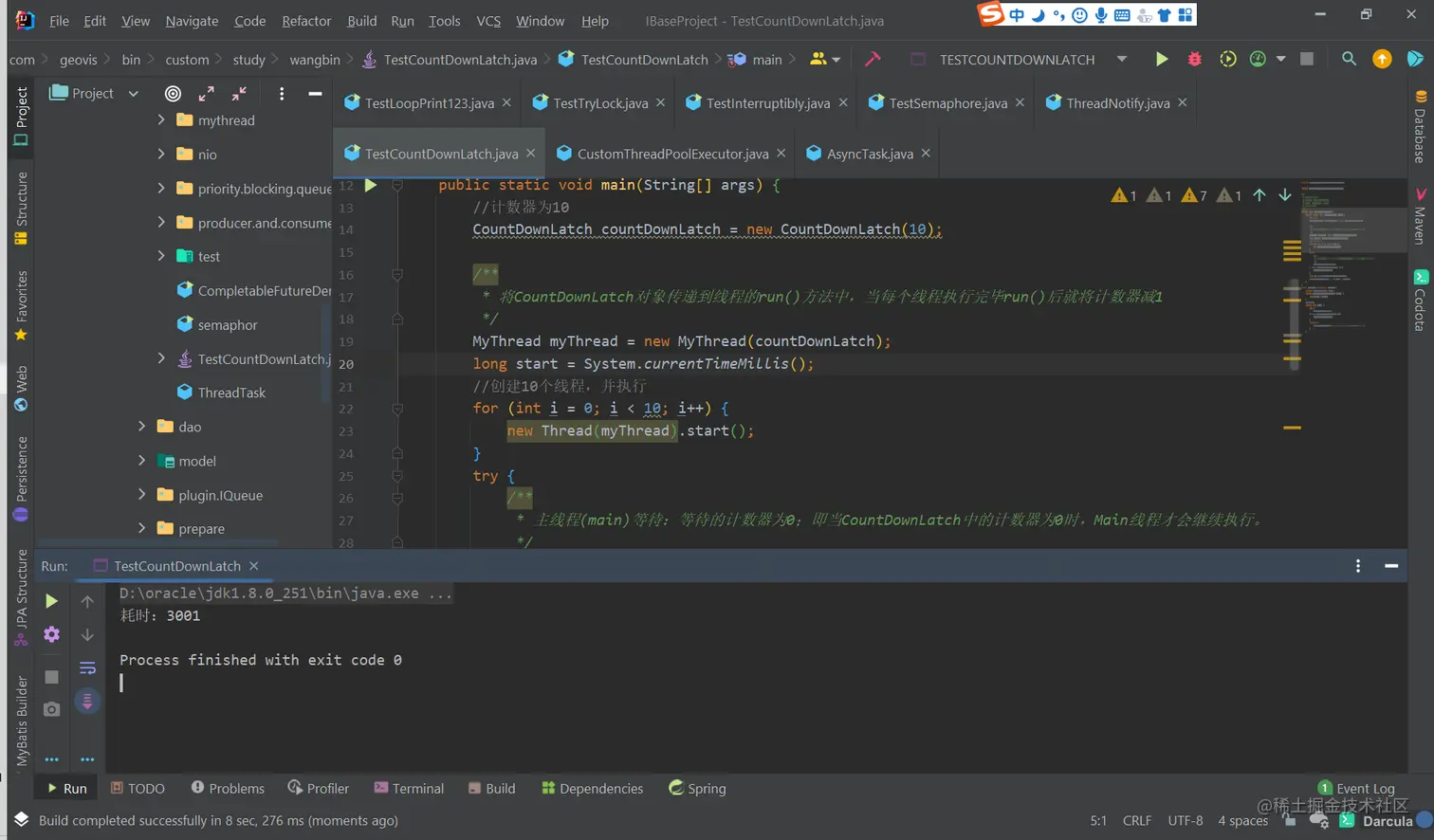This screenshot has width=1434, height=840.
Task: Select opened file target icon in Project panel
Action: click(x=173, y=93)
